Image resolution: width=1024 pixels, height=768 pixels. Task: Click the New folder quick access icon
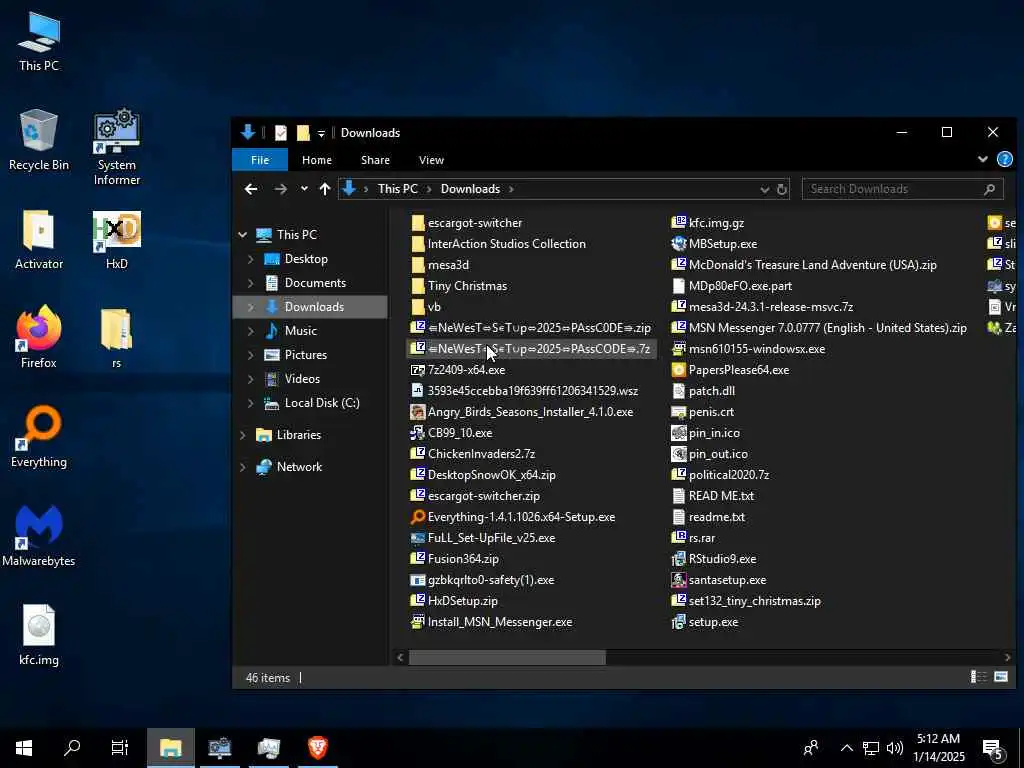(x=303, y=133)
